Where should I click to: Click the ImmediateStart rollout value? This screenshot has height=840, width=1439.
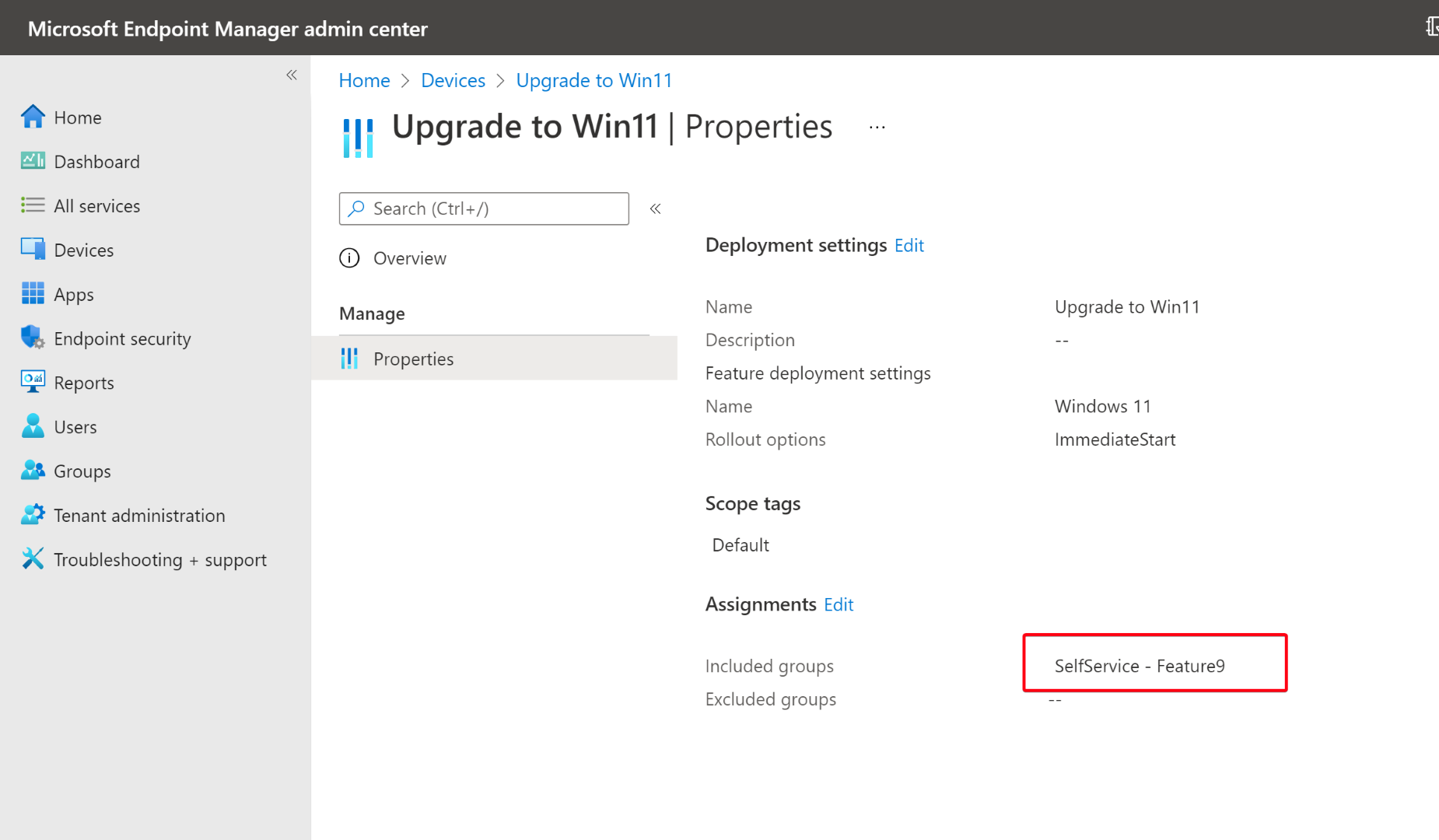coord(1115,439)
